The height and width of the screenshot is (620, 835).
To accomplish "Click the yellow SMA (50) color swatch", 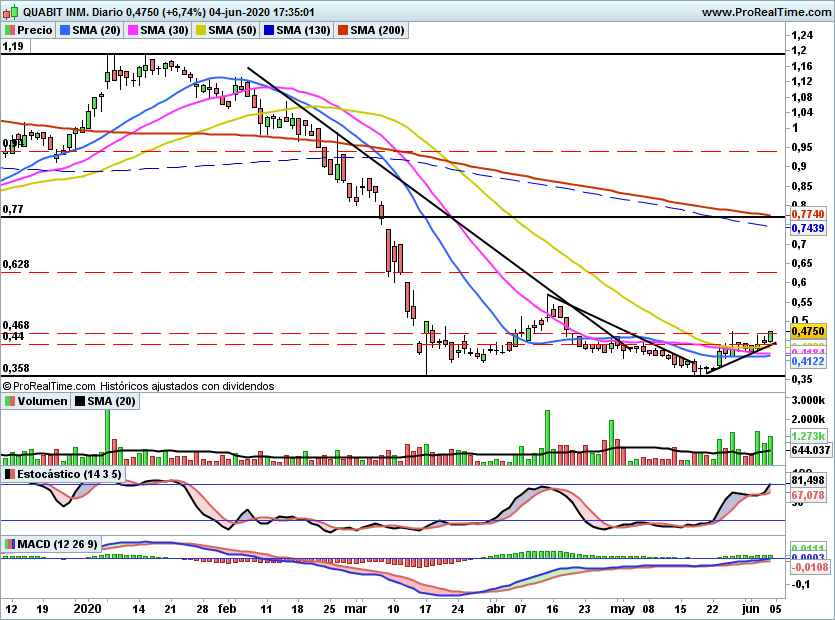I will (x=201, y=30).
